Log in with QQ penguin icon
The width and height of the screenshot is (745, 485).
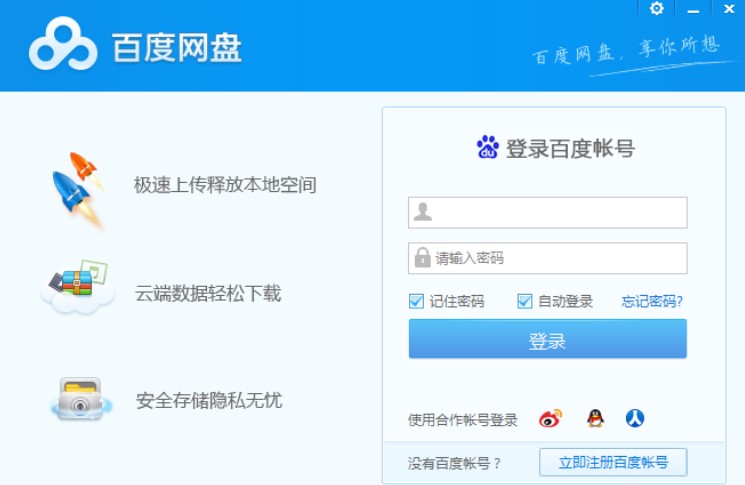(595, 418)
